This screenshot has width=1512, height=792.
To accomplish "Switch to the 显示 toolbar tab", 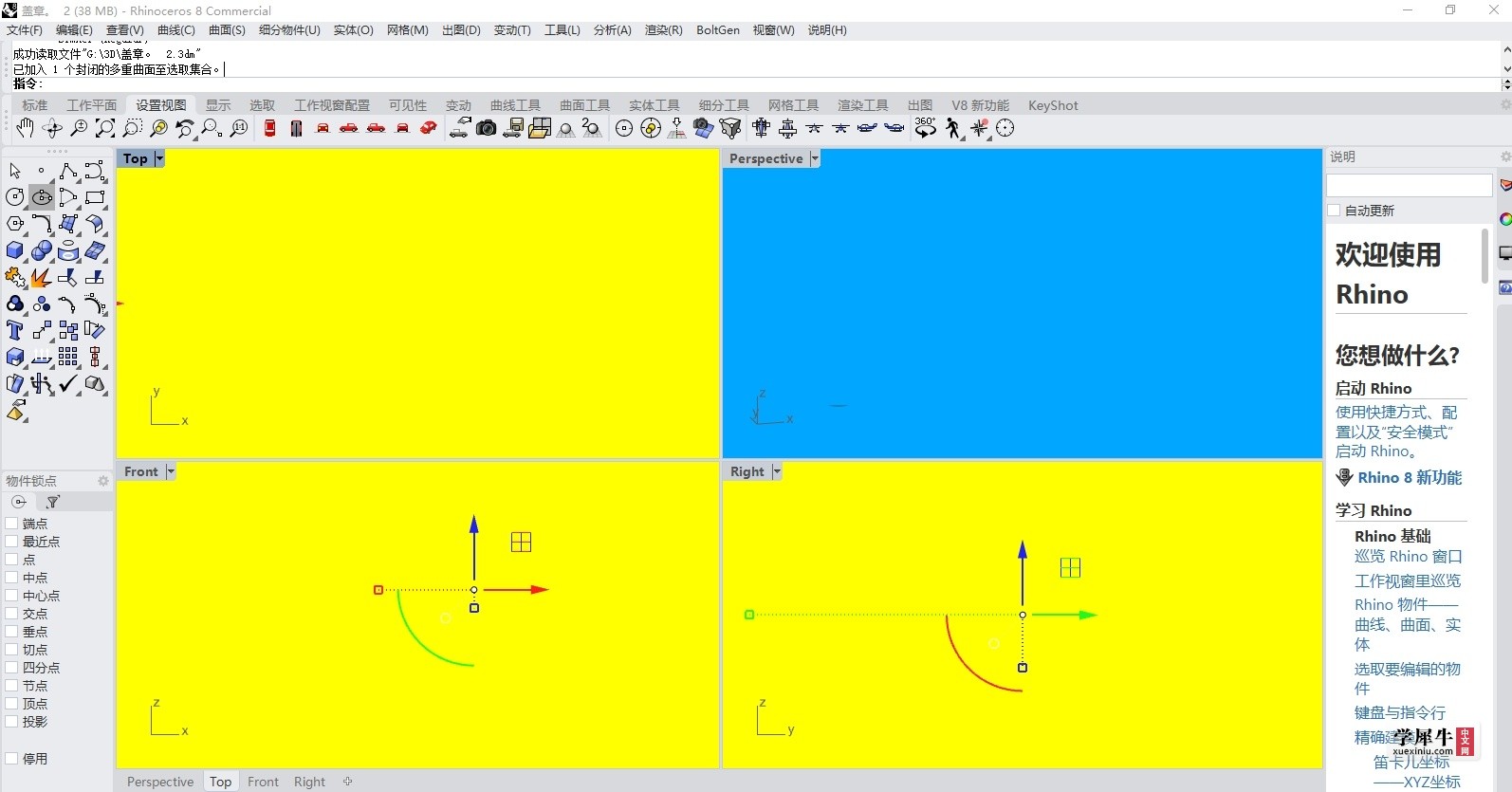I will point(218,105).
